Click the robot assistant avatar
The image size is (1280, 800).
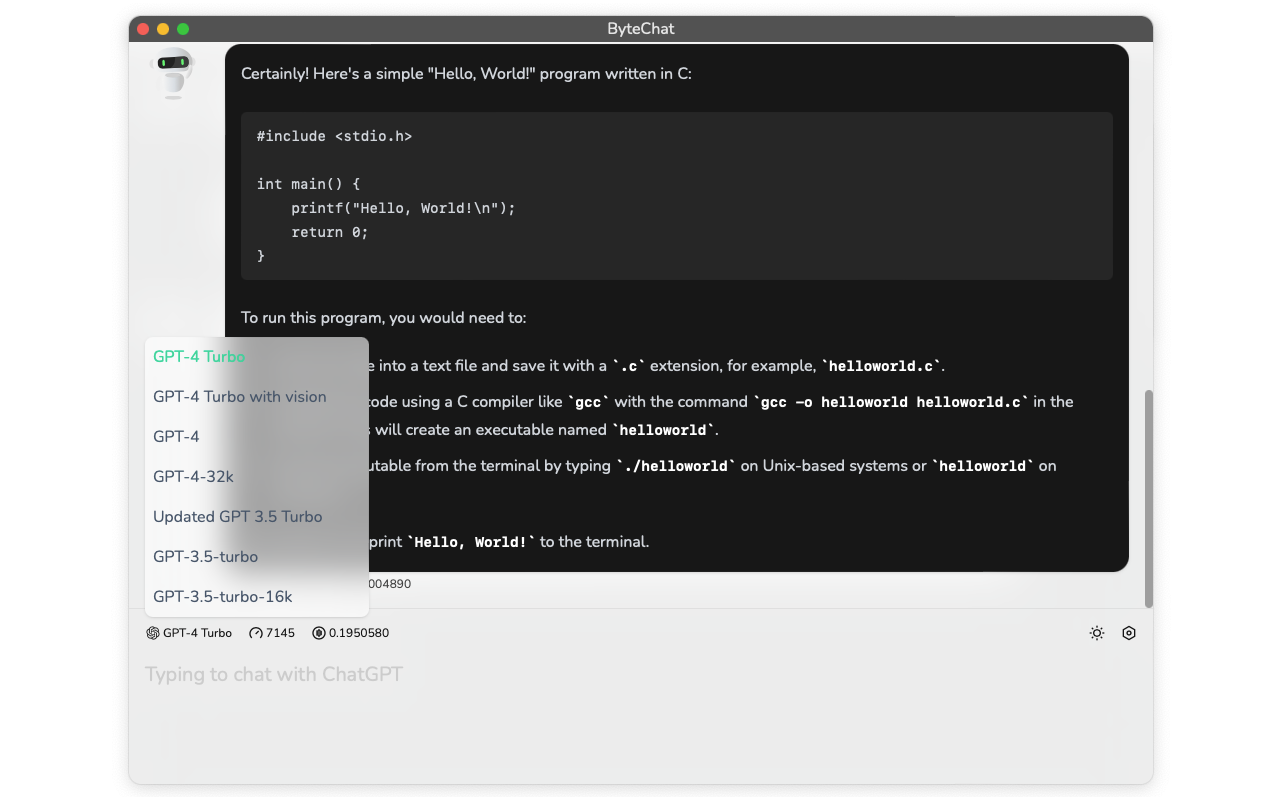173,72
